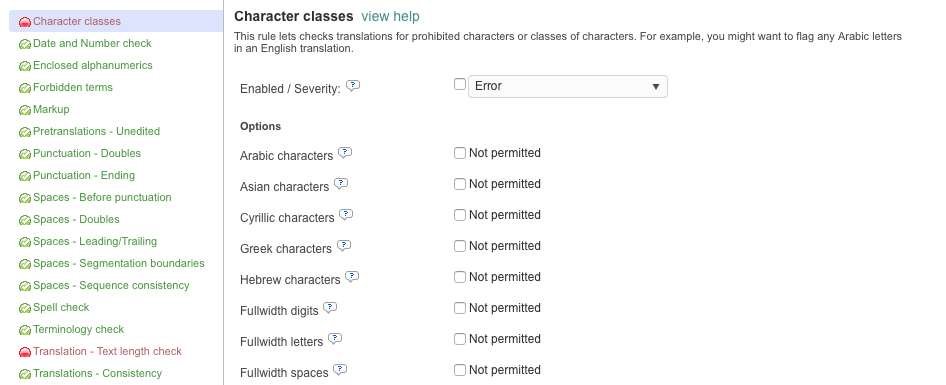Click red disabled icon beside Character classes

click(x=25, y=22)
